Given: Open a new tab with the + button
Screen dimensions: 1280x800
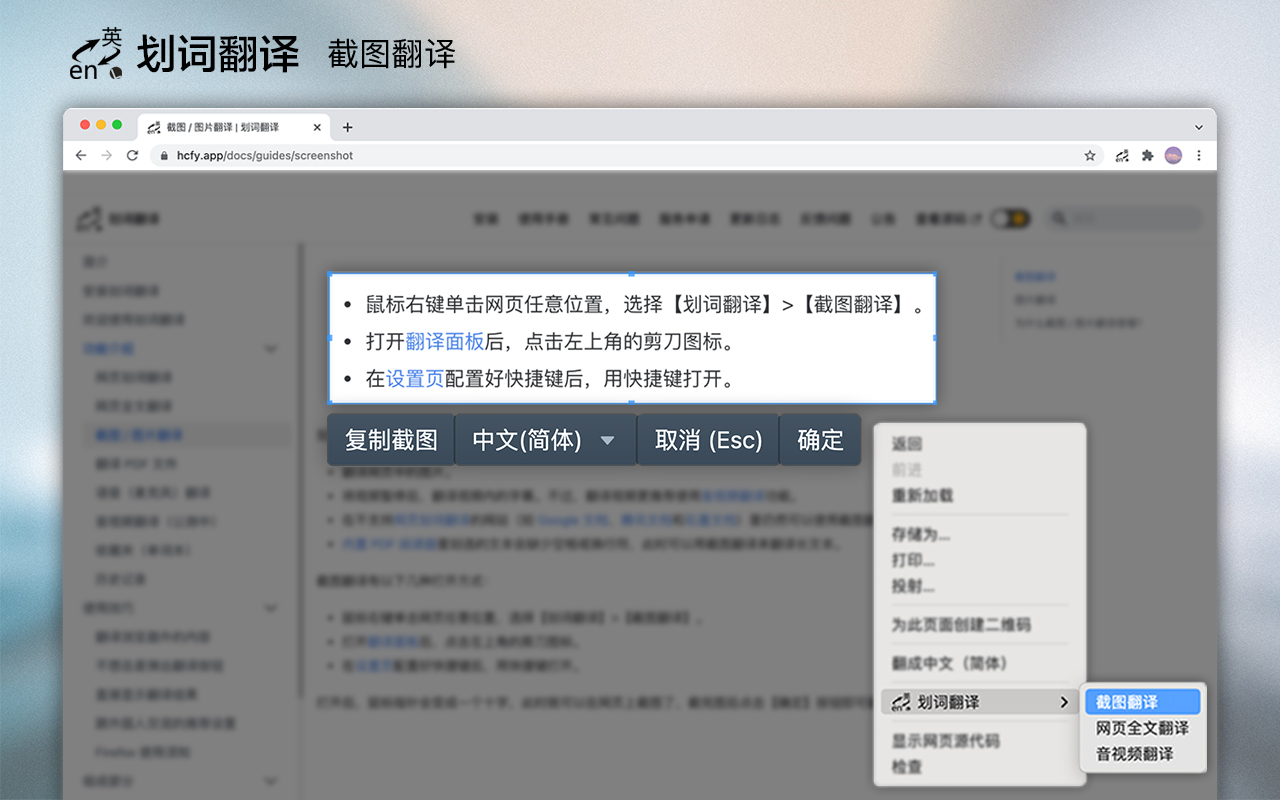Looking at the screenshot, I should (347, 127).
